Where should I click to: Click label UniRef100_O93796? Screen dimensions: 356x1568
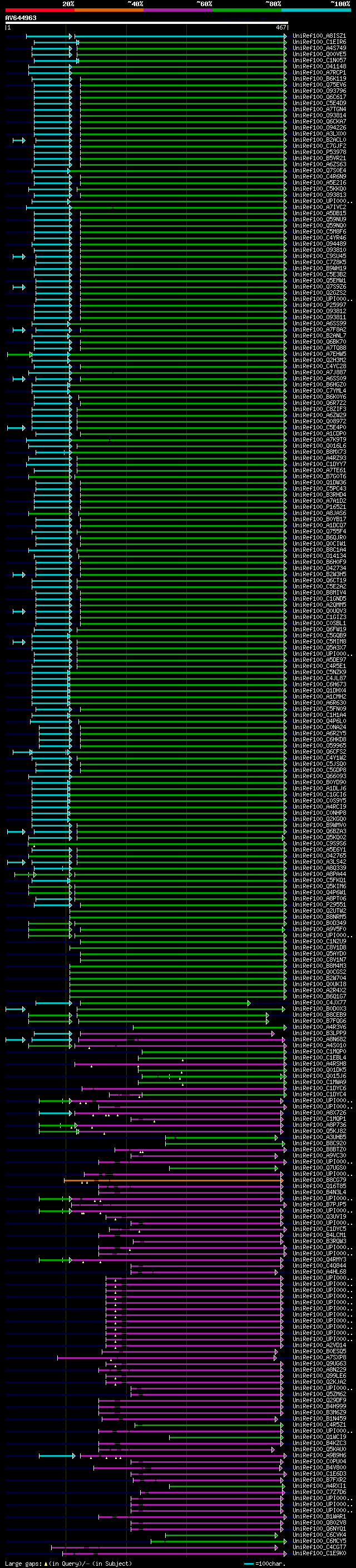(319, 91)
